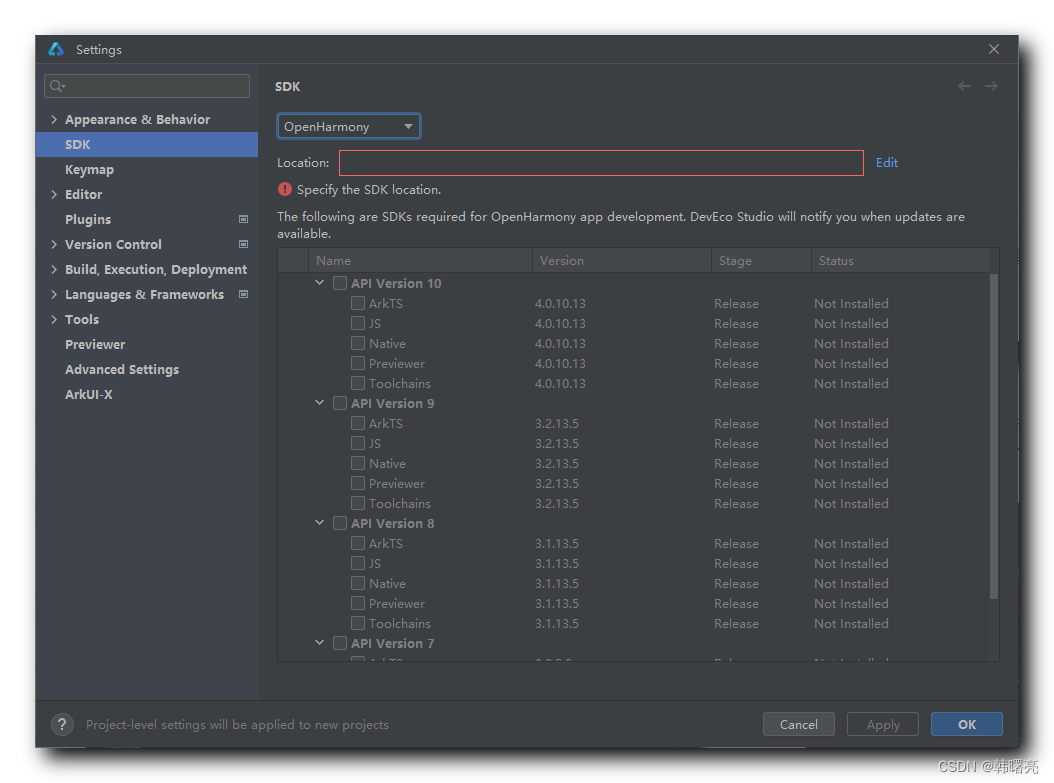Click the SDK Location input field

[x=600, y=163]
